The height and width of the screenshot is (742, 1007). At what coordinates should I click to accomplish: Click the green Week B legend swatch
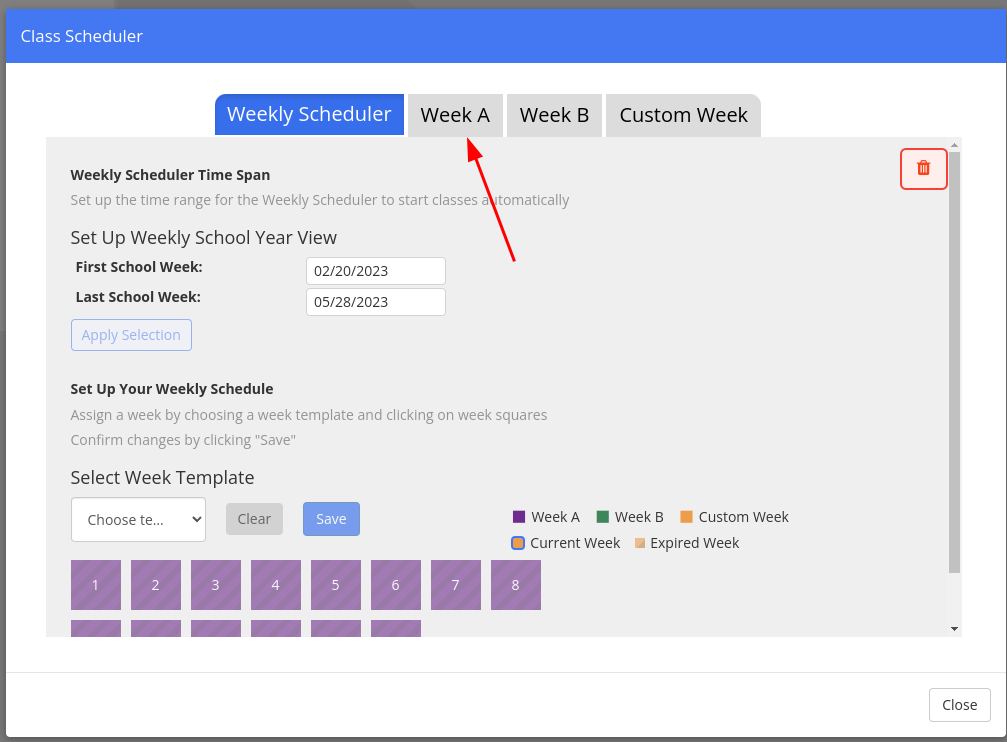coord(602,517)
